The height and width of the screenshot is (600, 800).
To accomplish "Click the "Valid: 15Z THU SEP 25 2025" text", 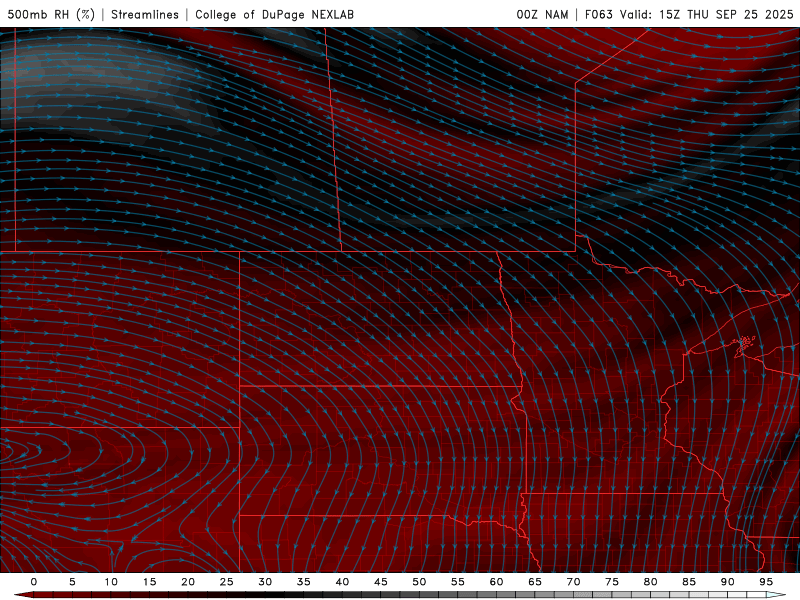I will pos(706,15).
